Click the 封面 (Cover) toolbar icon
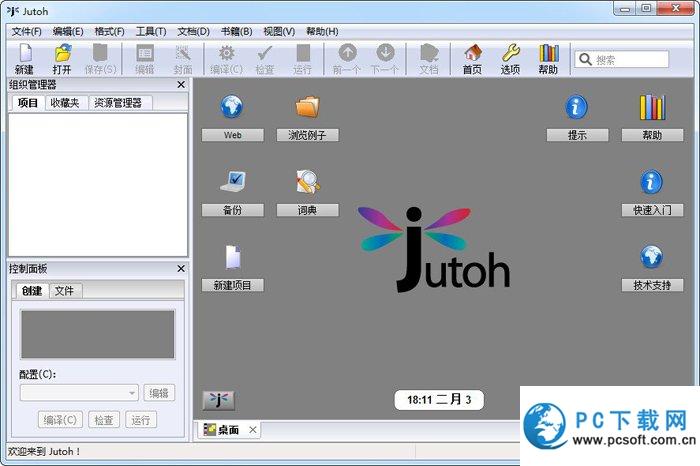Viewport: 700px width, 466px height. [x=183, y=54]
